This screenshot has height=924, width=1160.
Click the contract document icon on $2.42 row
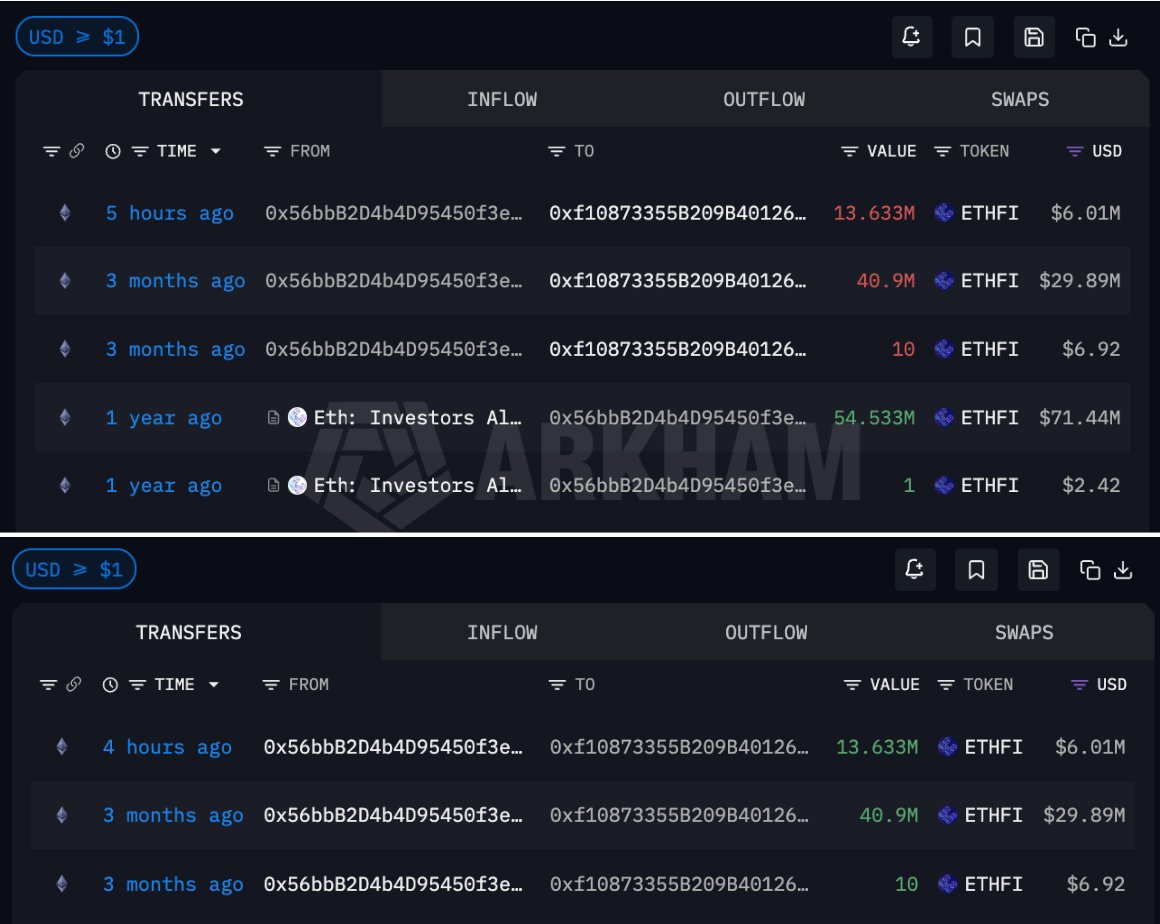coord(273,485)
